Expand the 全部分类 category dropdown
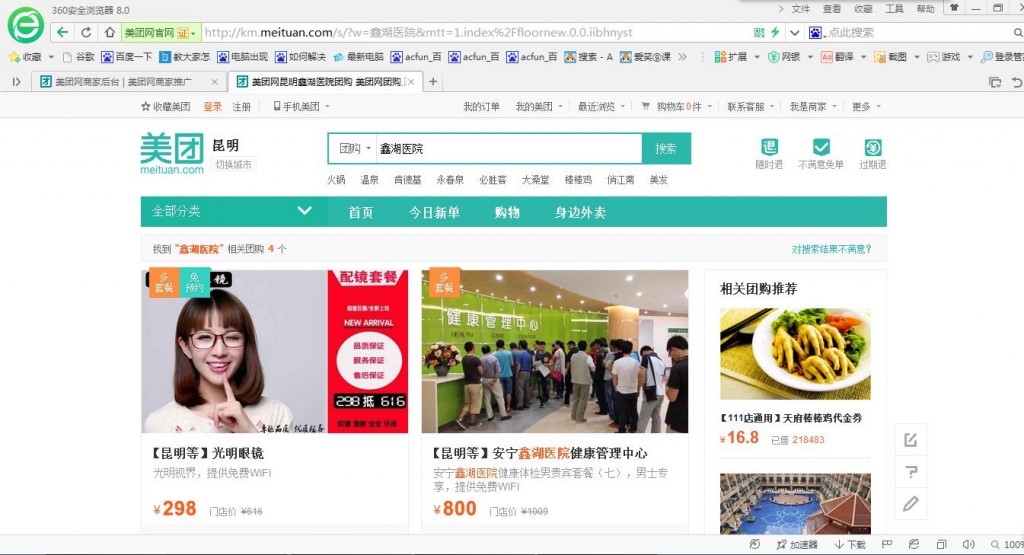 (304, 211)
